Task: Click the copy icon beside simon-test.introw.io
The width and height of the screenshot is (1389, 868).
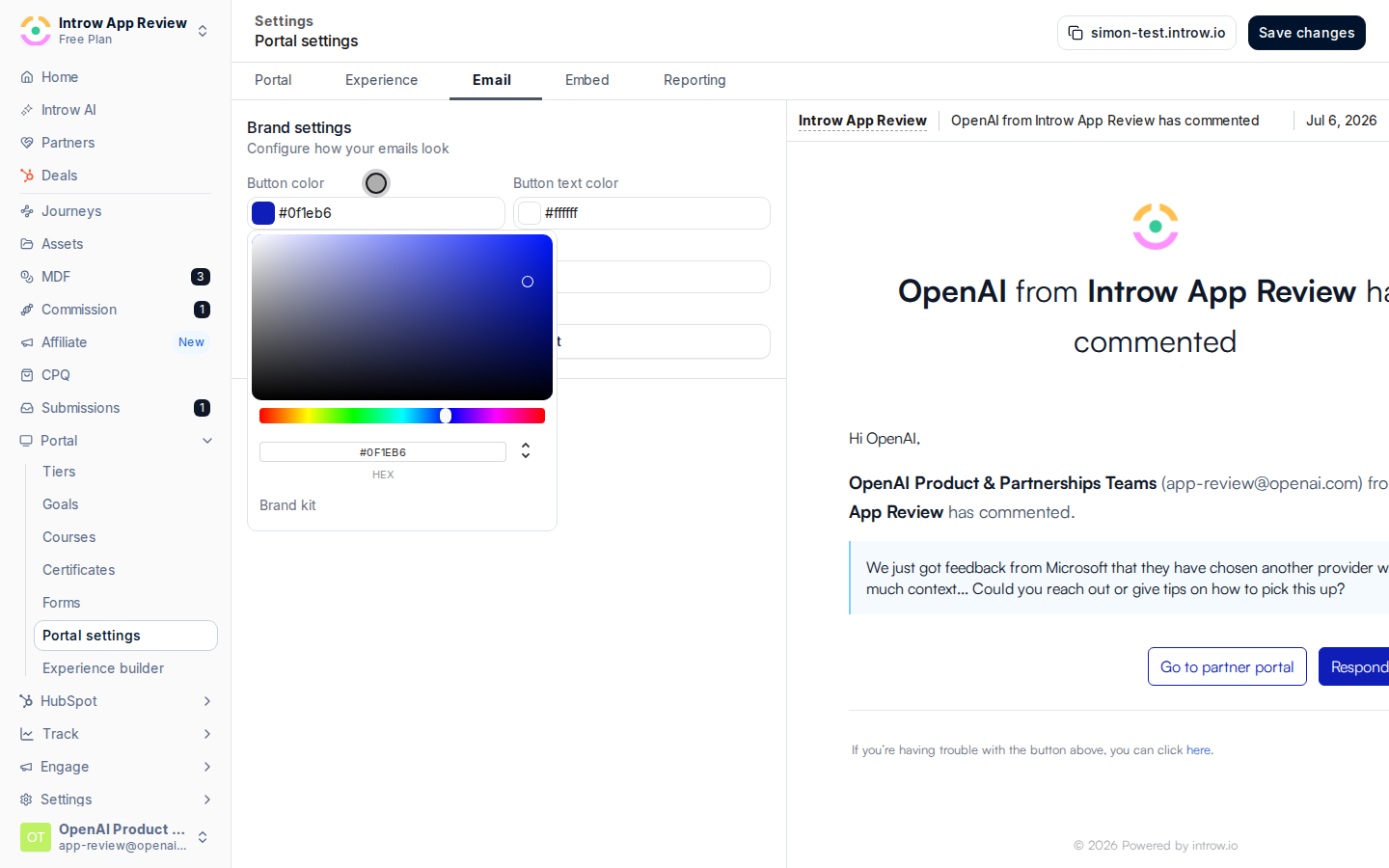Action: tap(1076, 33)
